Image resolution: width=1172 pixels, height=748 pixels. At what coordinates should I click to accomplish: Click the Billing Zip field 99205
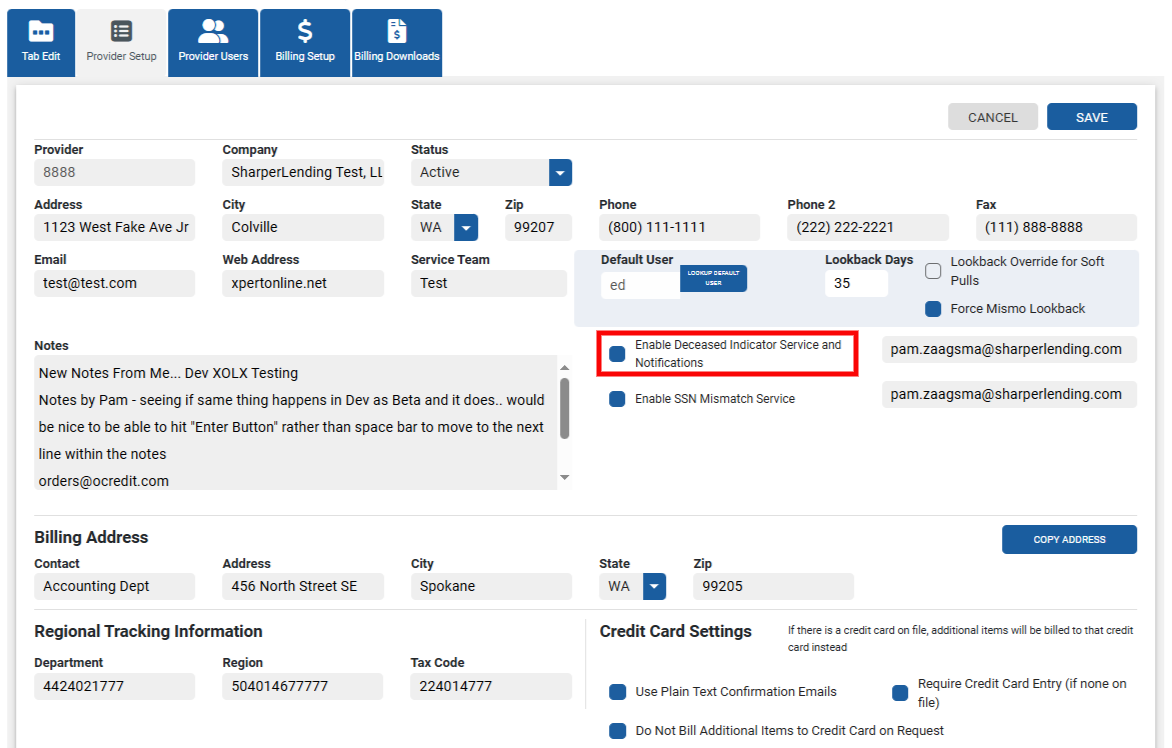[774, 587]
